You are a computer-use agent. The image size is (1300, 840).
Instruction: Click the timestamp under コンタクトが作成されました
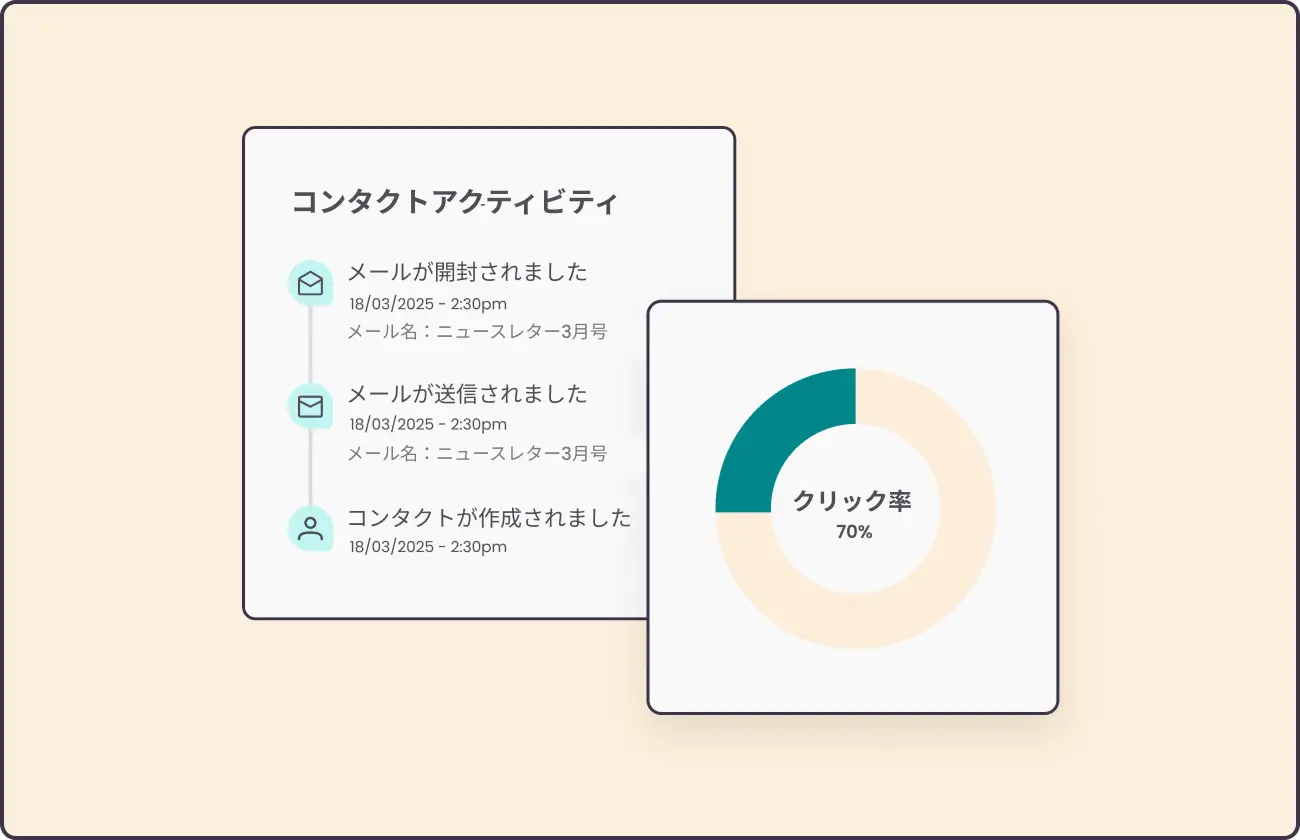click(428, 546)
